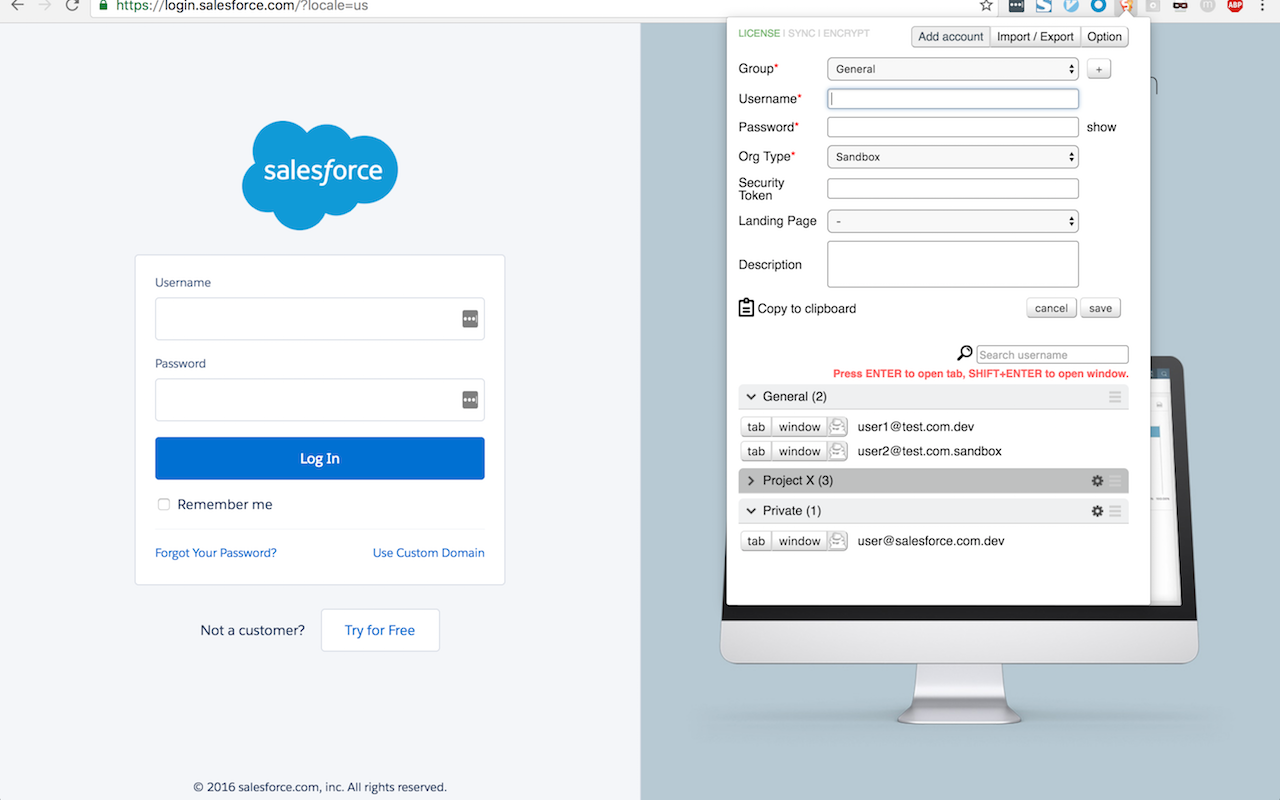Open the Project X group settings gear
1280x800 pixels.
(1096, 480)
